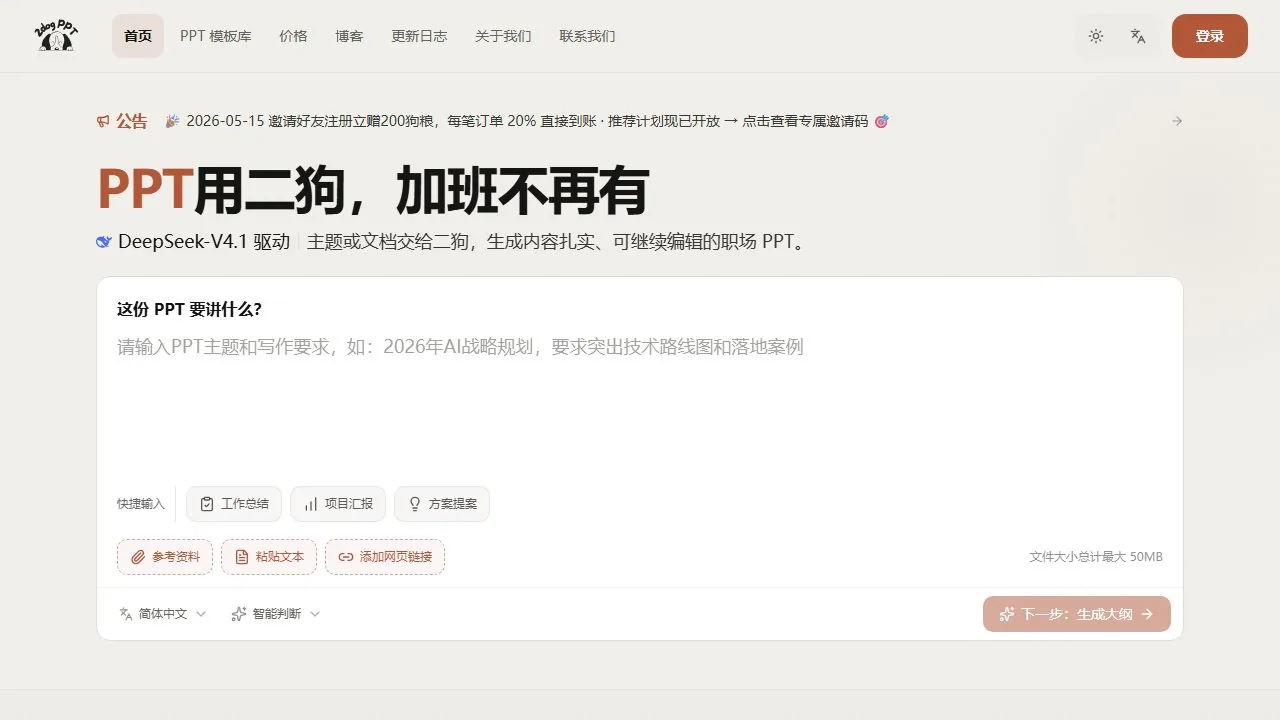Click 下一步：生成大纲 button

pyautogui.click(x=1077, y=614)
